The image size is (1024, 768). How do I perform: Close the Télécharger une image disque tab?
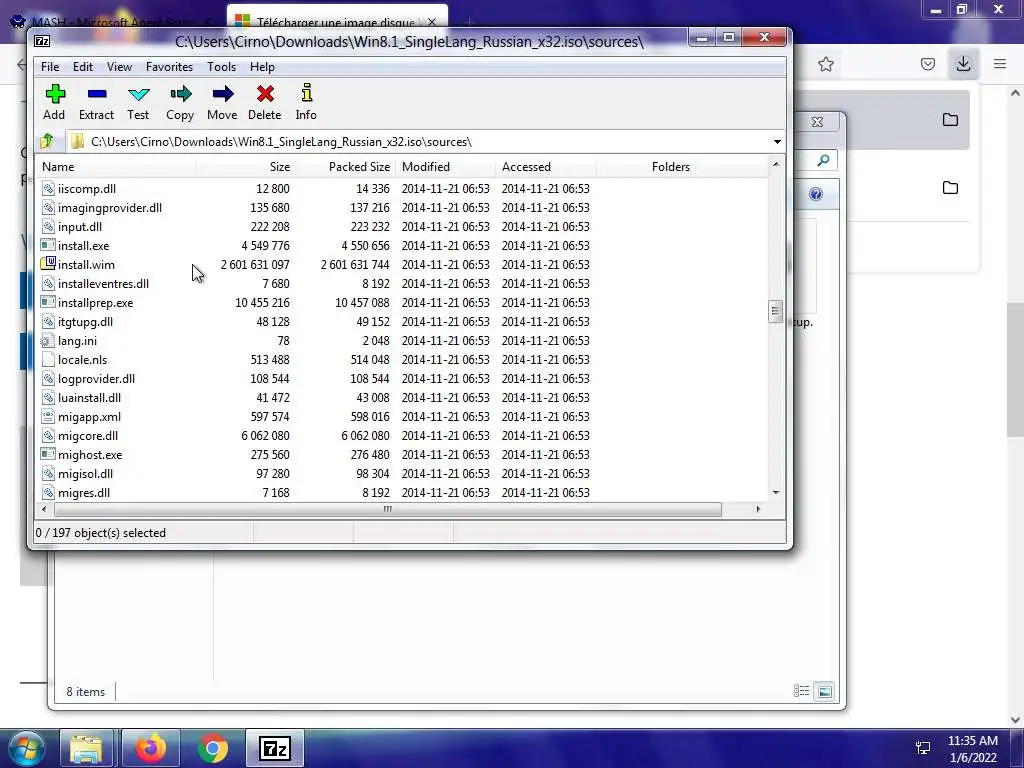[x=431, y=22]
